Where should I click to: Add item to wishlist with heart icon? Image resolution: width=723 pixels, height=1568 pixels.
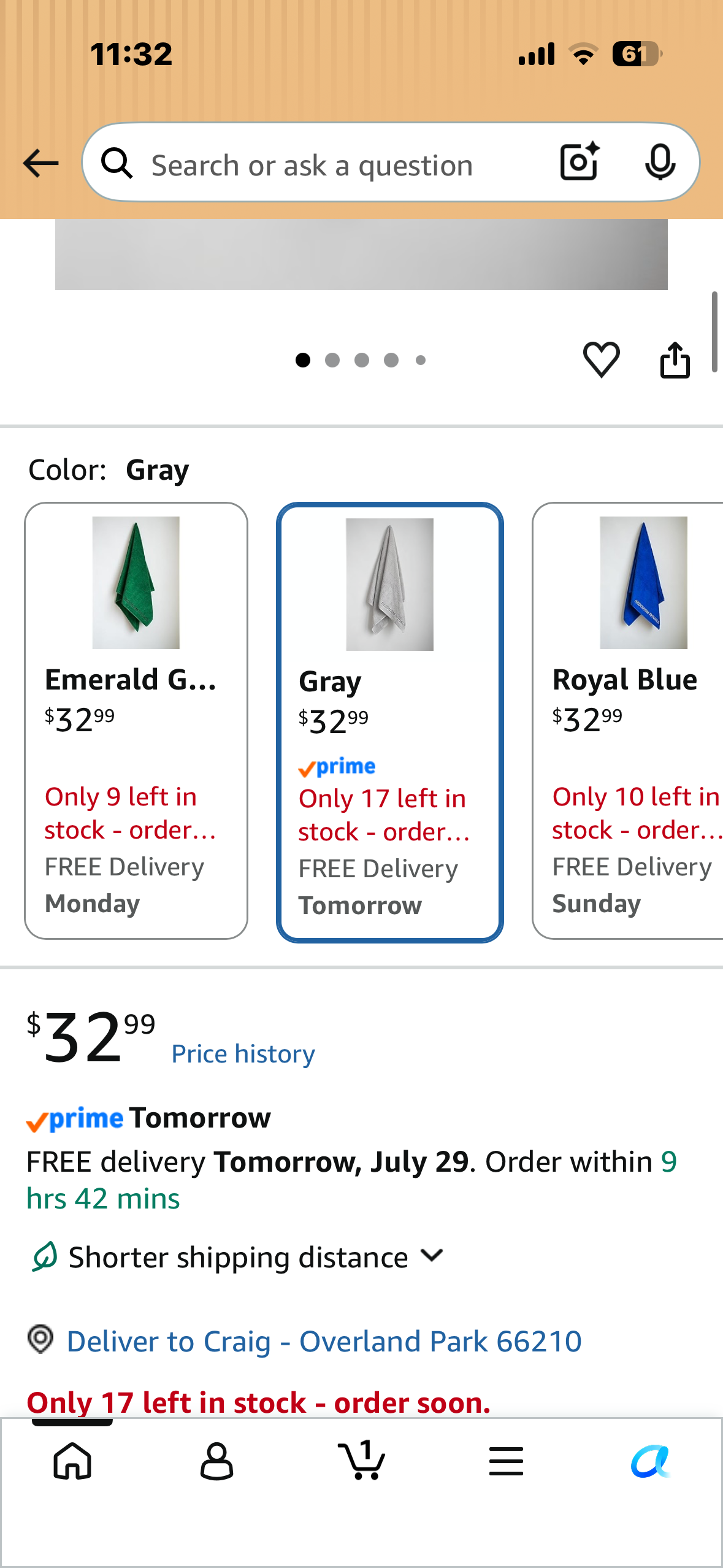point(601,359)
